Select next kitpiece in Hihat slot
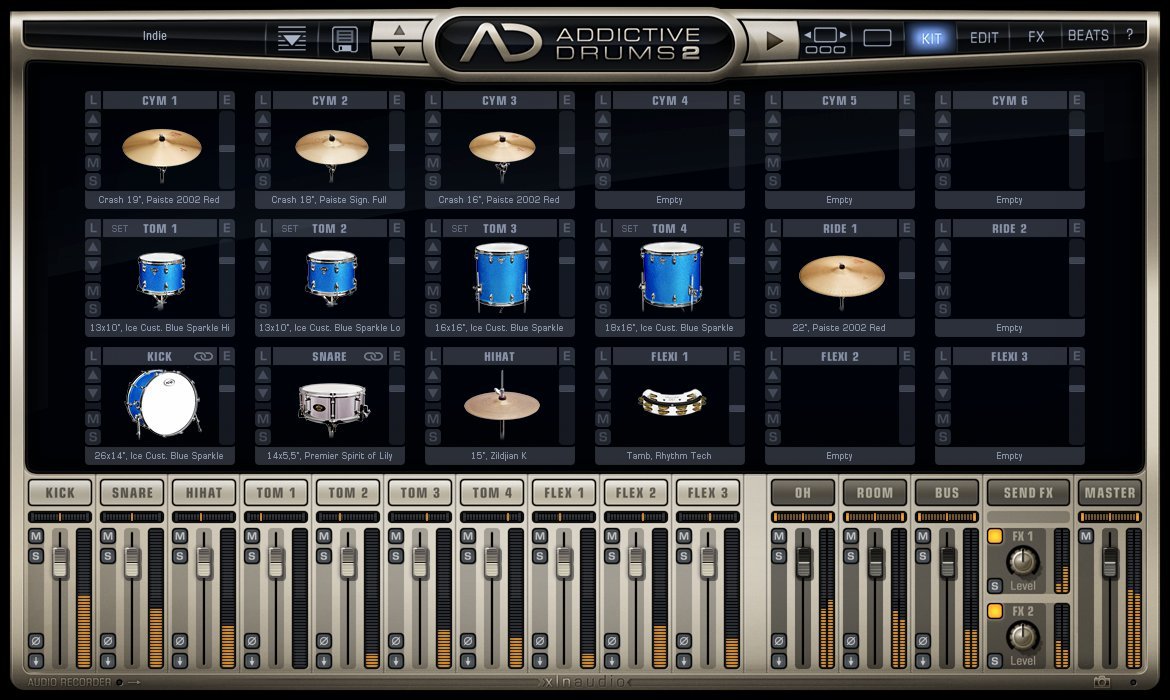 click(x=433, y=393)
